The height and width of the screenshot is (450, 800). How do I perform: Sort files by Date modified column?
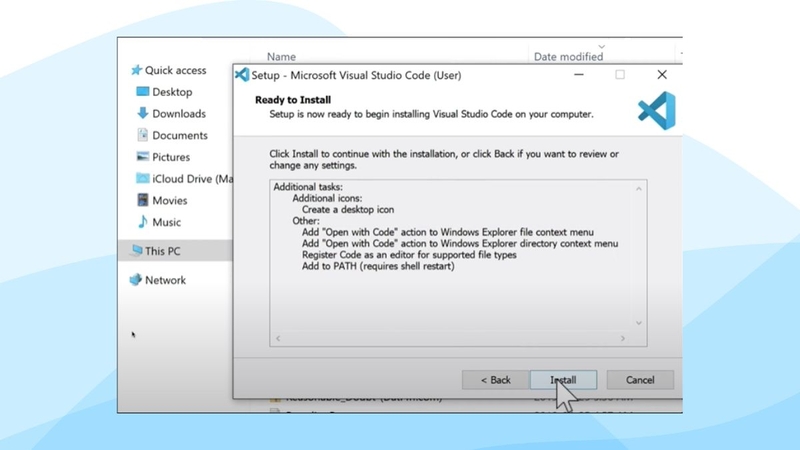pyautogui.click(x=568, y=57)
